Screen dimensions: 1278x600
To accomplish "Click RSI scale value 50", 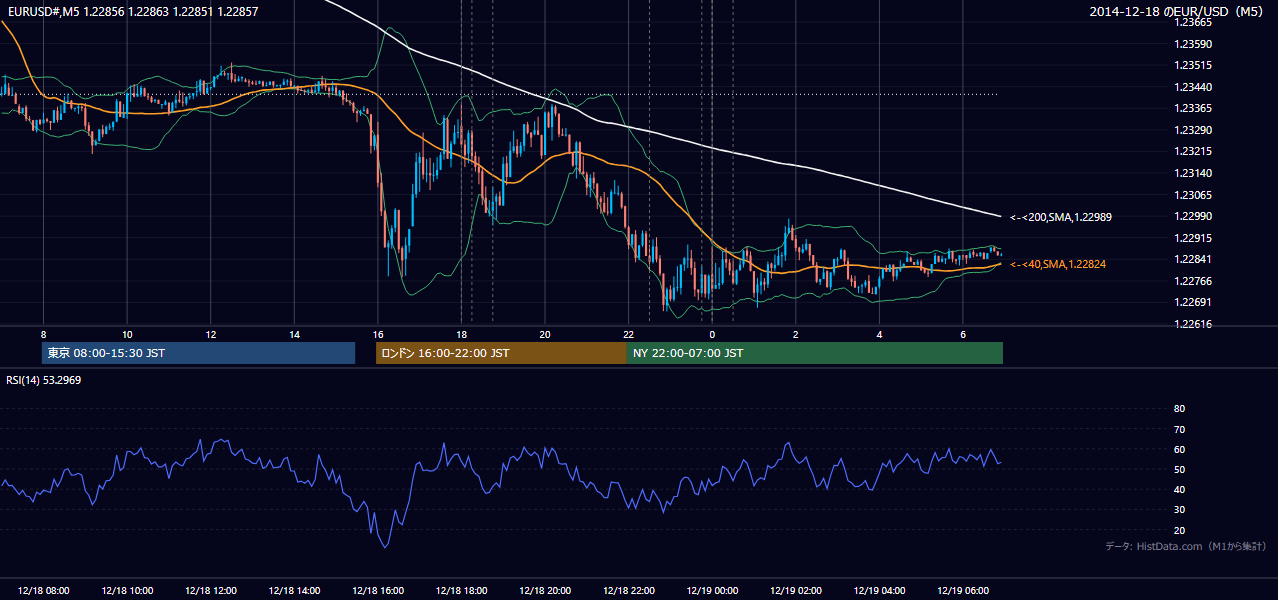I will click(x=1179, y=469).
